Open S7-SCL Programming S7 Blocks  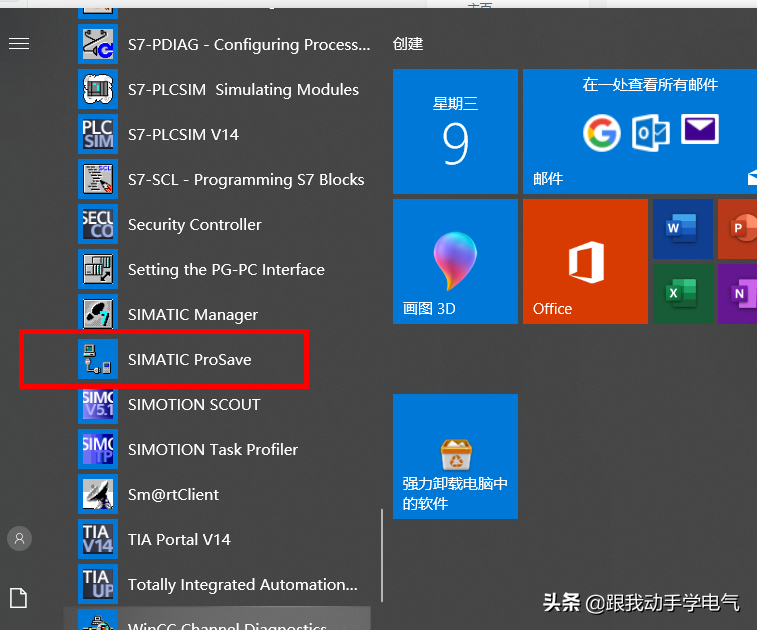245,180
